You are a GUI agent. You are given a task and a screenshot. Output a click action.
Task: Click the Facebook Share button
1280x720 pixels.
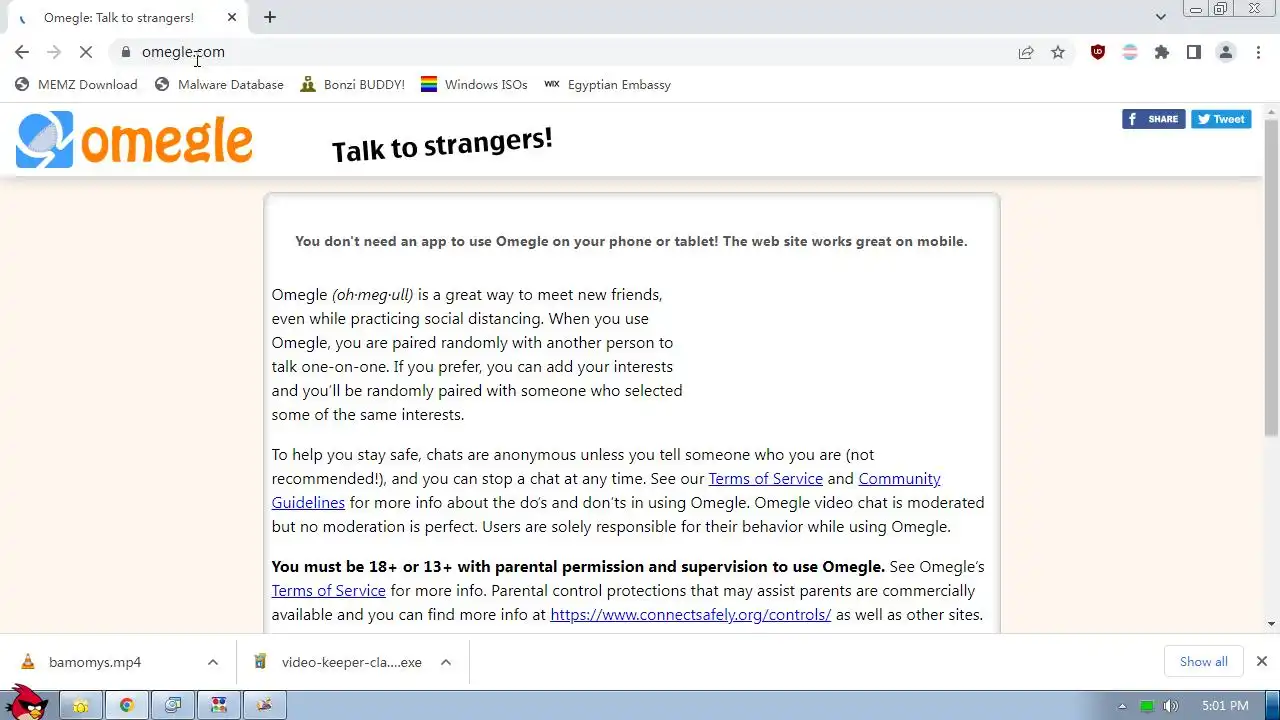pyautogui.click(x=1153, y=119)
